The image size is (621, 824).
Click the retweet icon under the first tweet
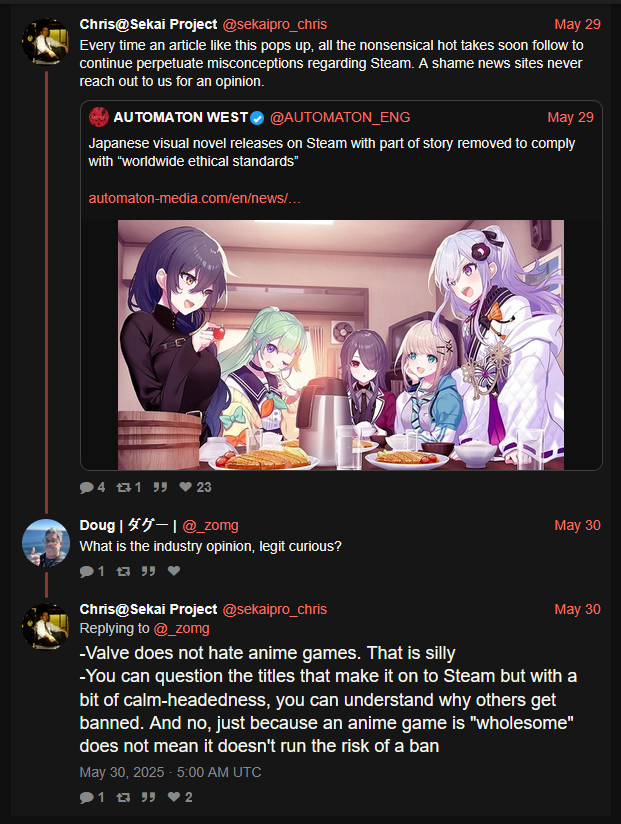123,488
